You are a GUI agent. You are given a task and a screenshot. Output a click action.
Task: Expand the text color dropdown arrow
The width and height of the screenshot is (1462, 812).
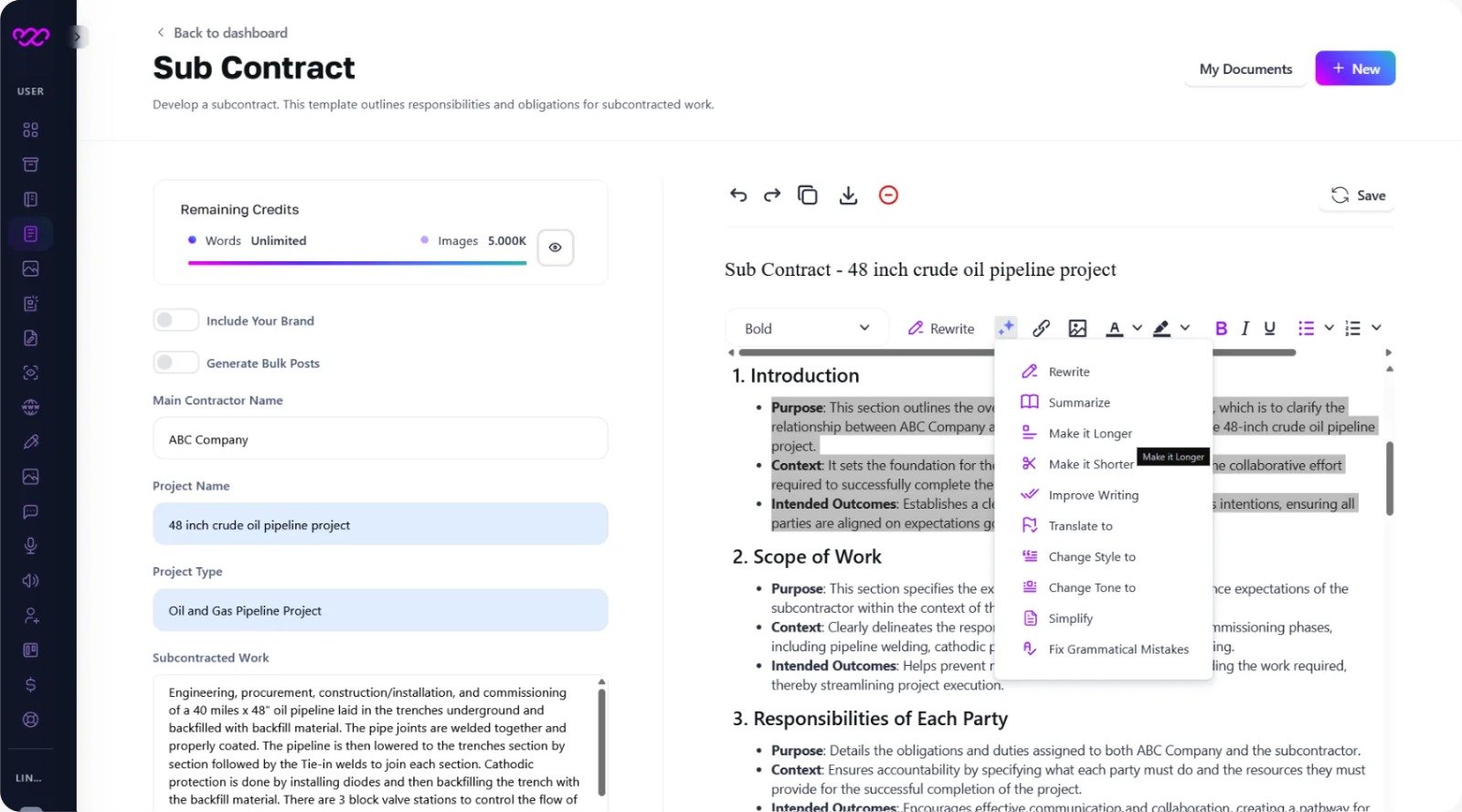(x=1137, y=328)
